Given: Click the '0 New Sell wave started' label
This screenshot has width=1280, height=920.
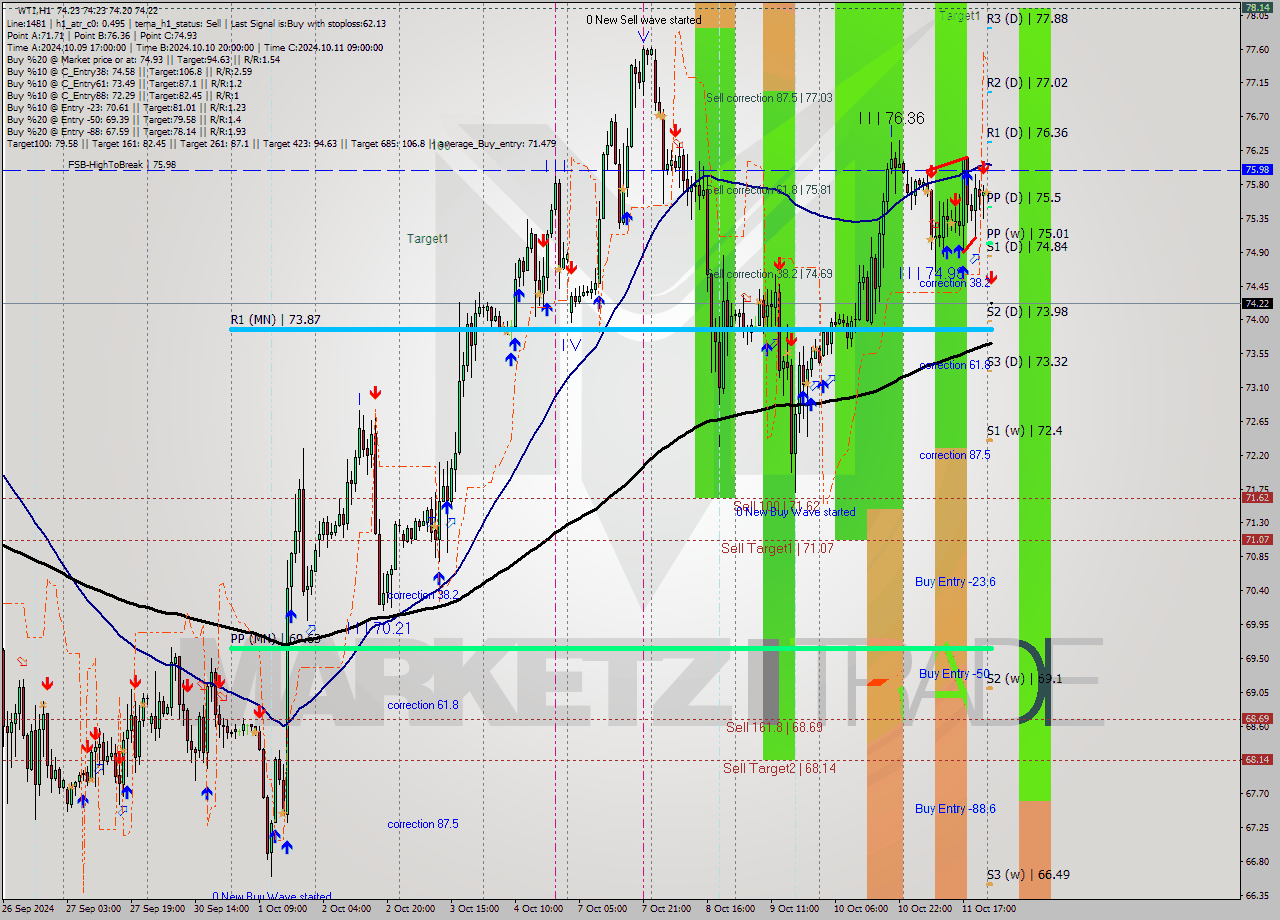Looking at the screenshot, I should pos(644,19).
